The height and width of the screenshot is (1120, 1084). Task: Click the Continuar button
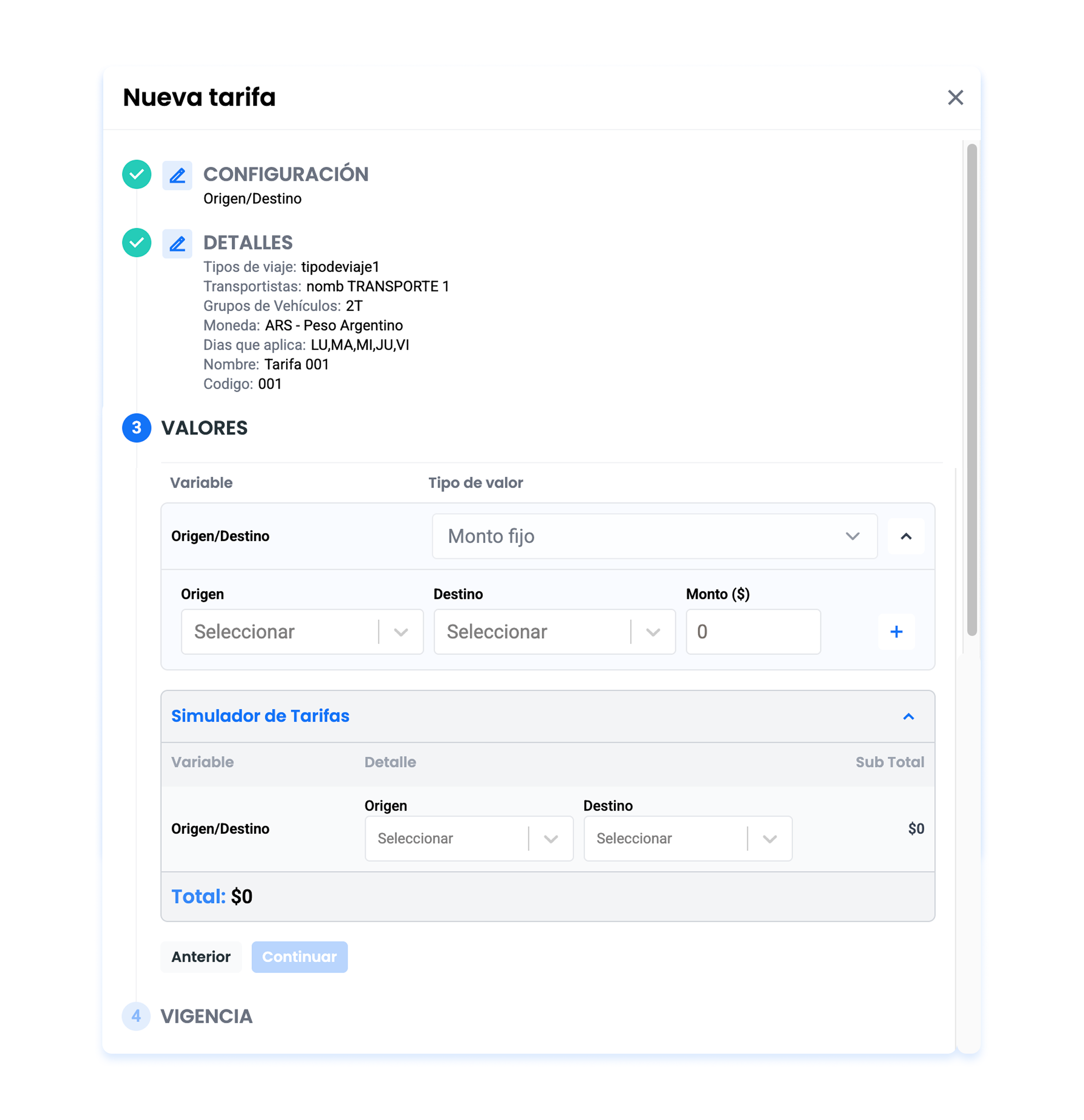(x=299, y=957)
